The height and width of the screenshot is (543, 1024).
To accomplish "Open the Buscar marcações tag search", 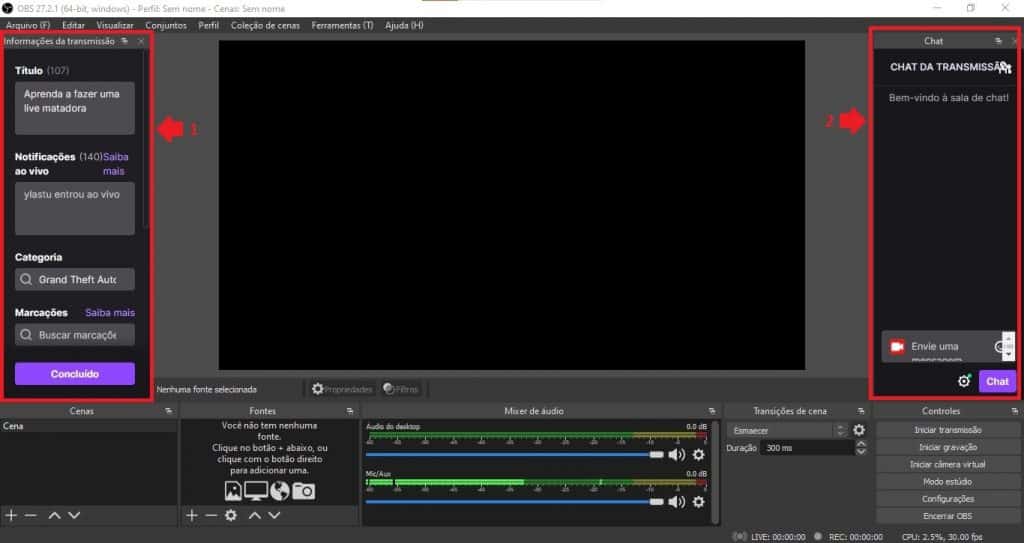I will (75, 335).
